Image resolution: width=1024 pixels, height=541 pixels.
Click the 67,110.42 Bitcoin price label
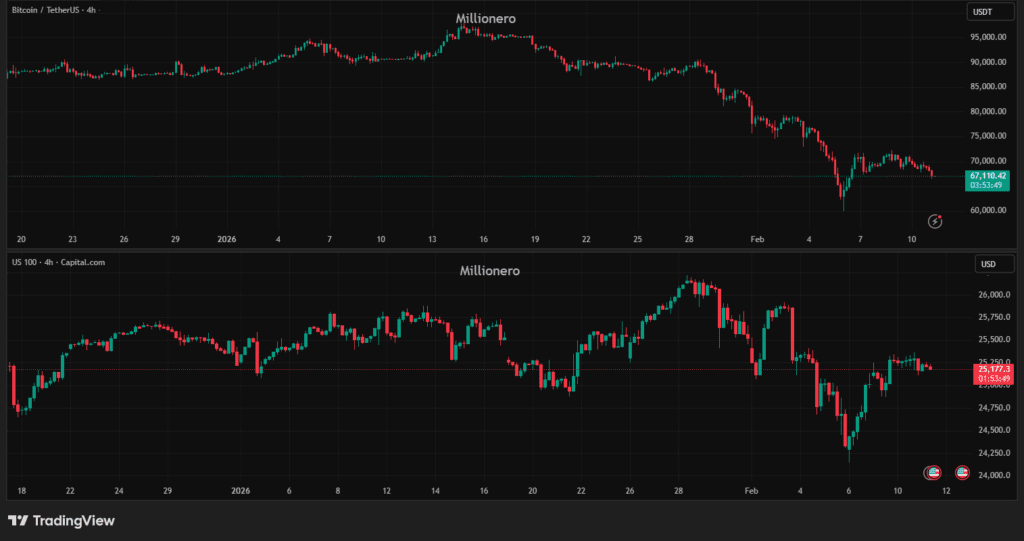988,176
